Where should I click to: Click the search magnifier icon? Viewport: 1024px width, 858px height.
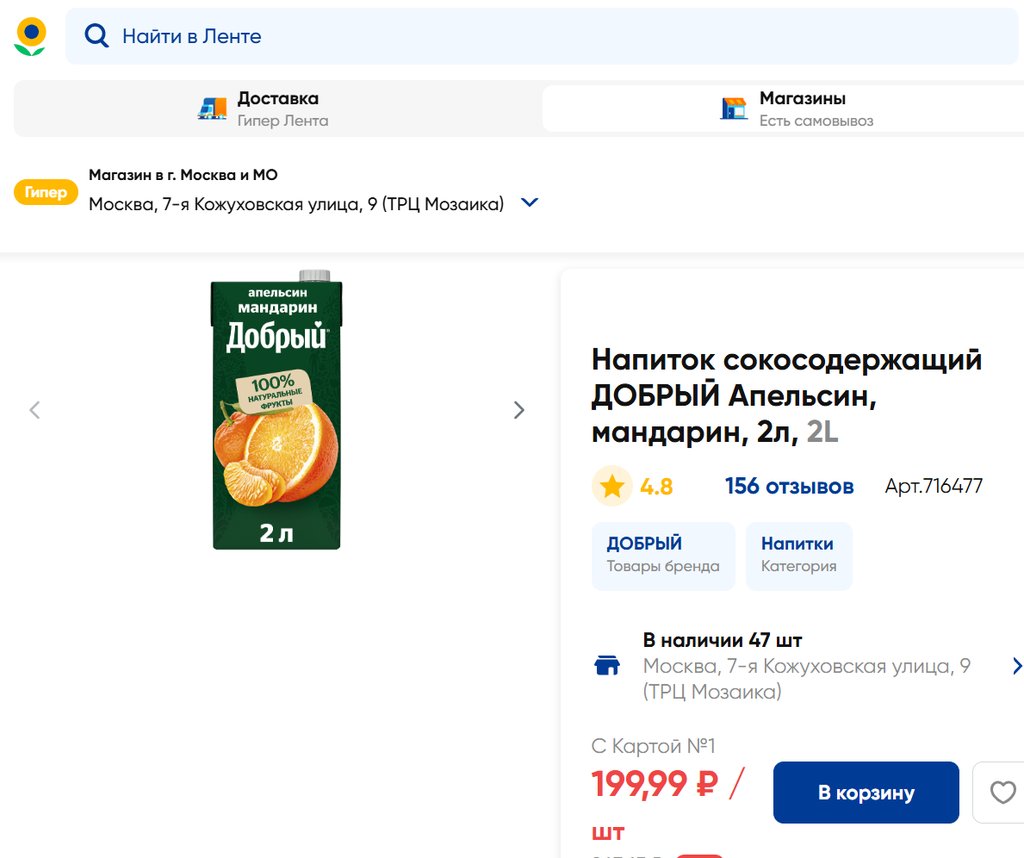pyautogui.click(x=96, y=36)
